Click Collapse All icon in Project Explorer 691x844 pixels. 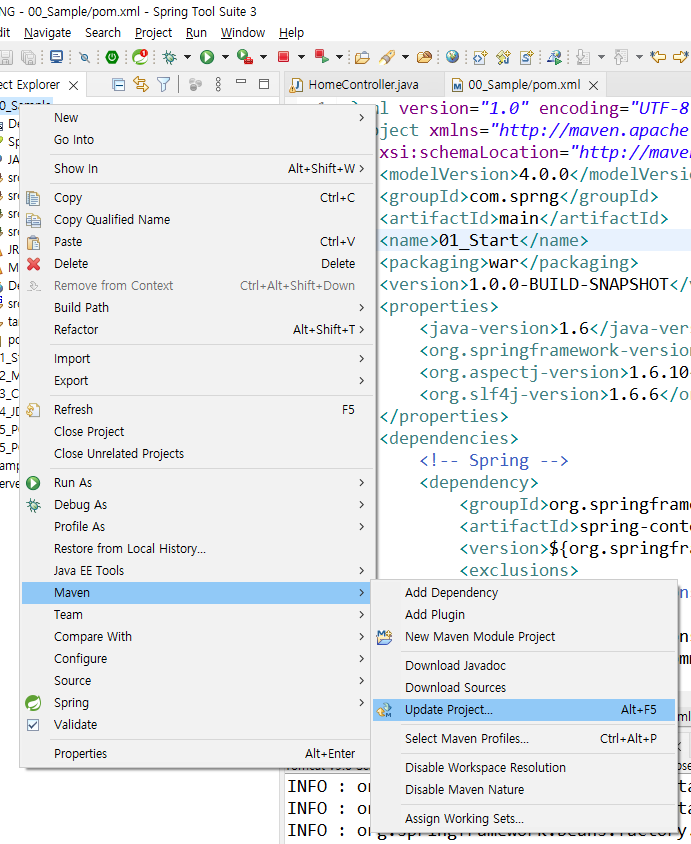click(x=118, y=84)
